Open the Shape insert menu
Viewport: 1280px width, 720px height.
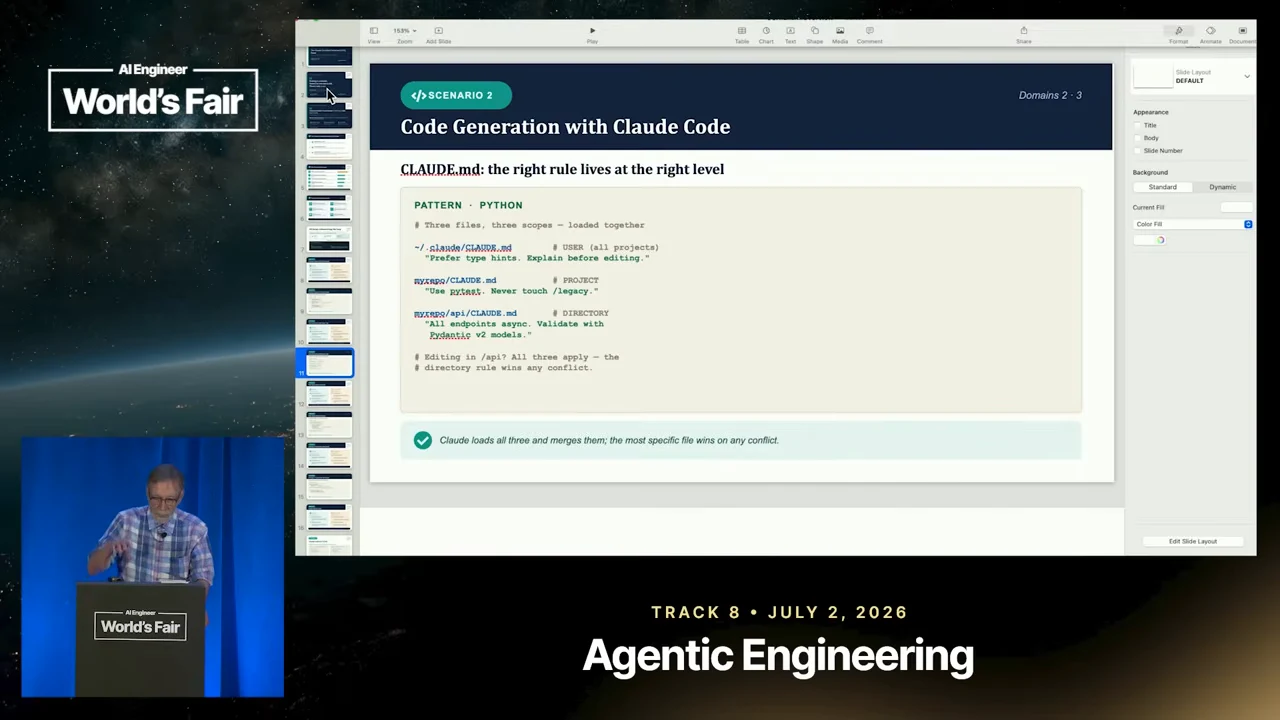click(x=815, y=35)
